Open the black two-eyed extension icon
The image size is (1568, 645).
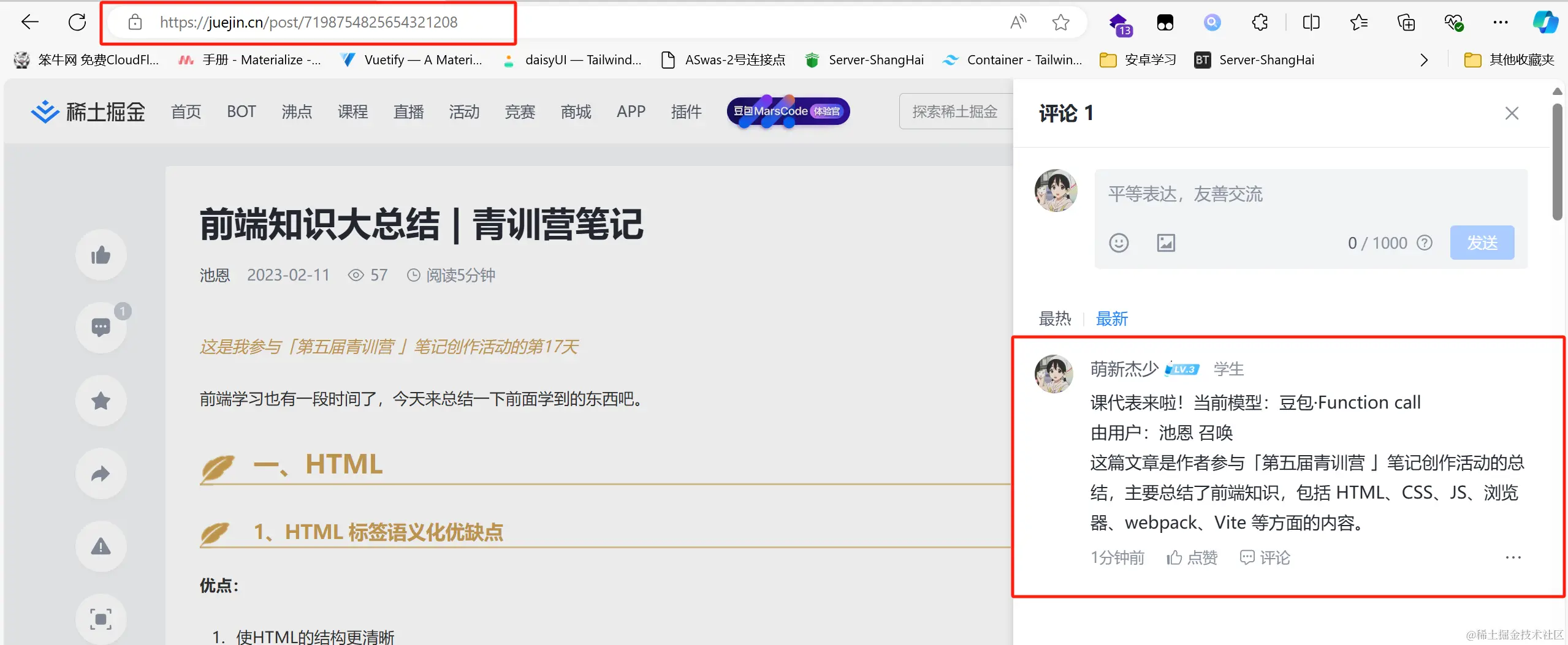coord(1165,23)
